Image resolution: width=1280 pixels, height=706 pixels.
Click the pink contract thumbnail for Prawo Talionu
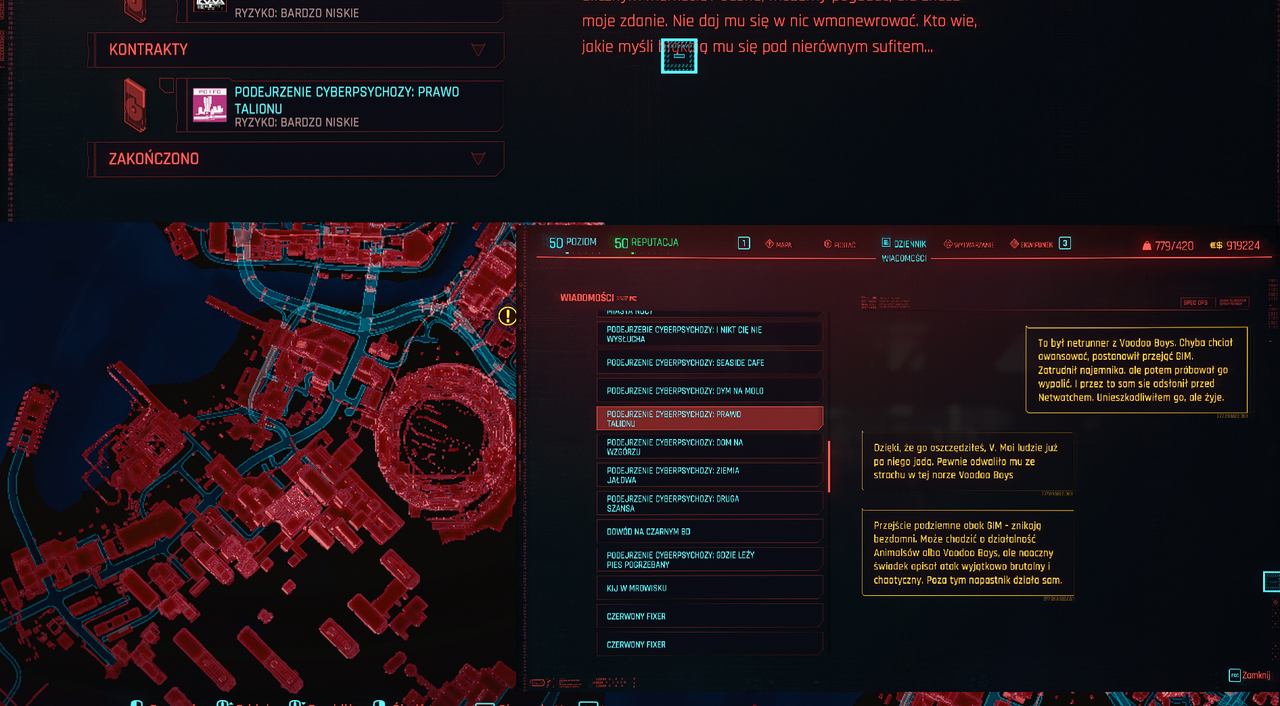[210, 105]
